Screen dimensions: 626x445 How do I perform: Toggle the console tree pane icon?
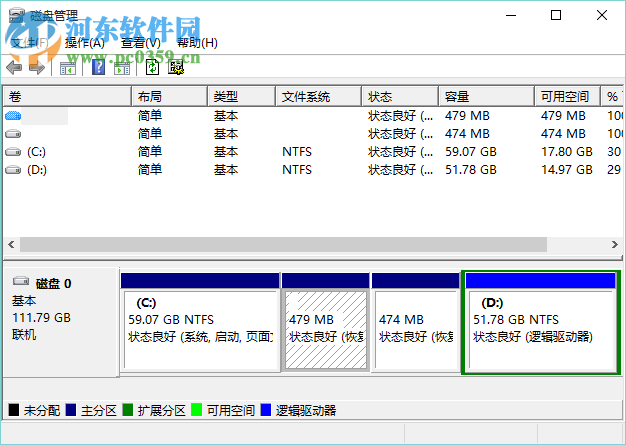pyautogui.click(x=67, y=68)
